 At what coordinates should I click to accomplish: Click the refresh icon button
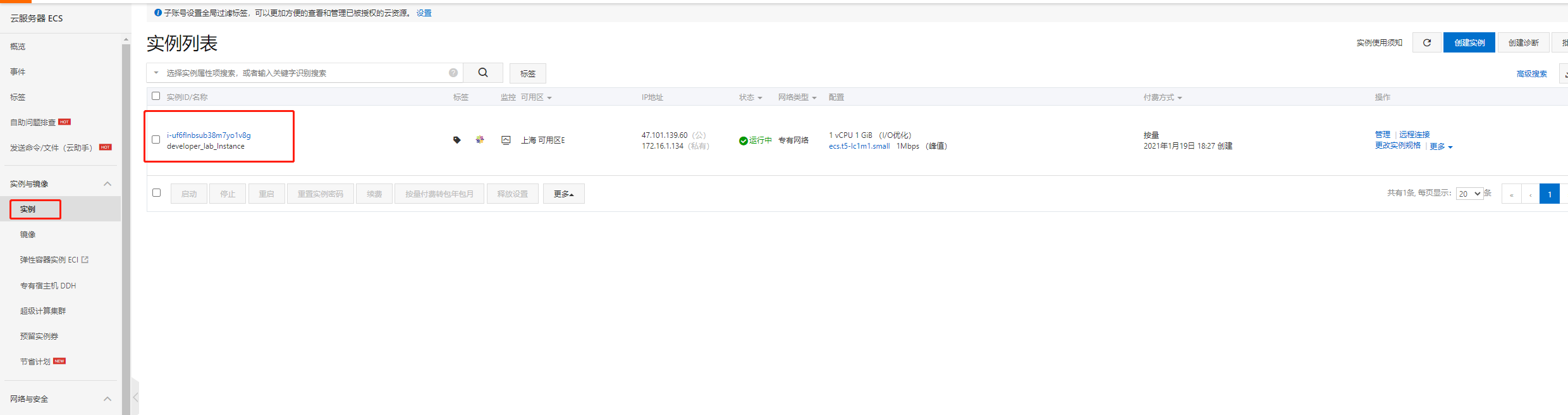point(1427,42)
